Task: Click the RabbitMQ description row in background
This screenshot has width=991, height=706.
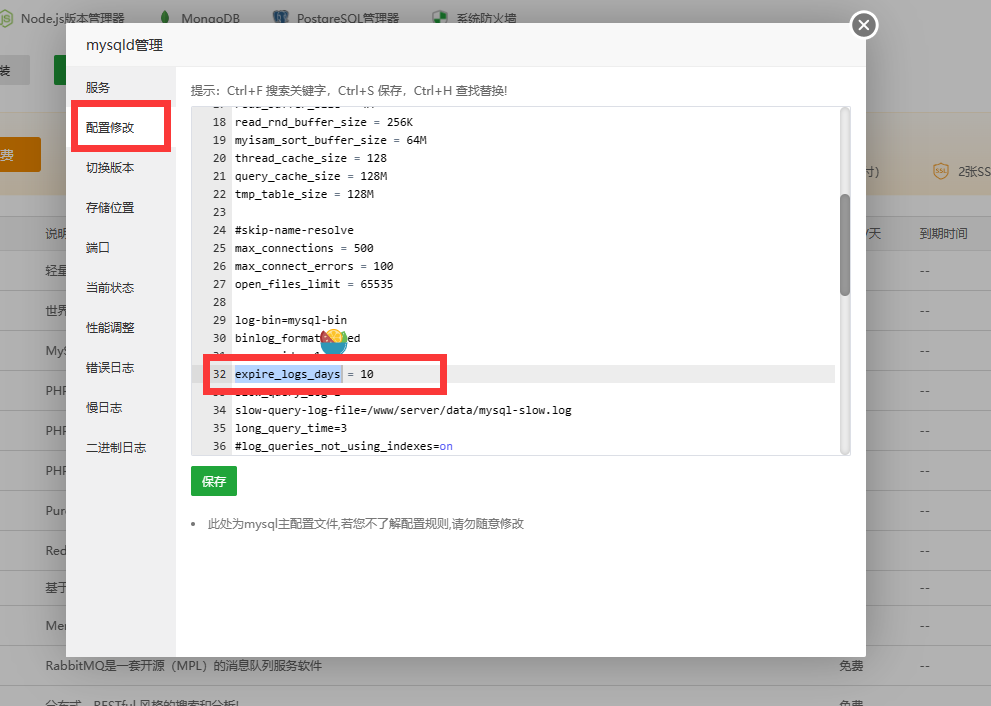Action: point(183,666)
